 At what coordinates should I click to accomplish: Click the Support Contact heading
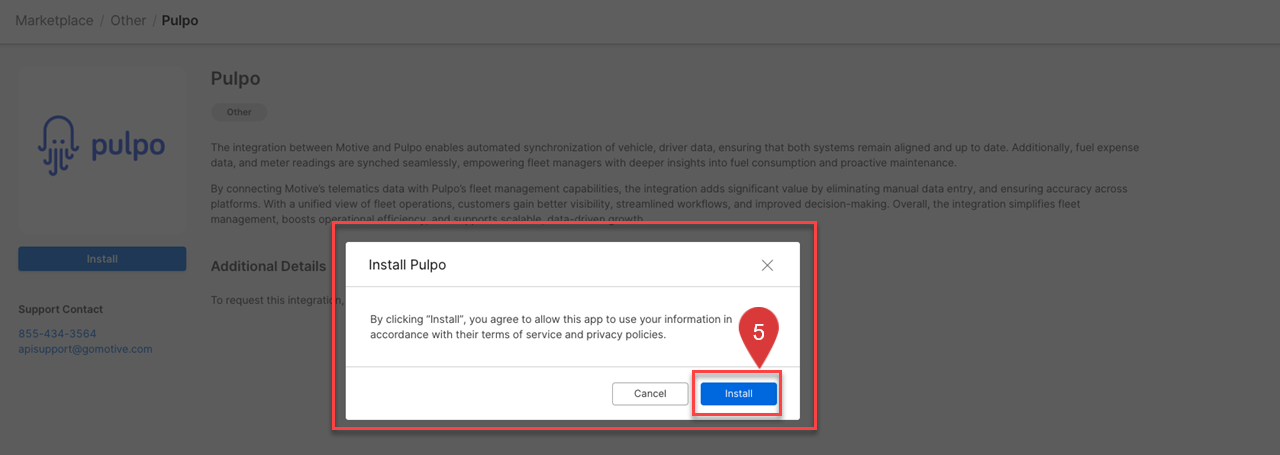[x=60, y=309]
